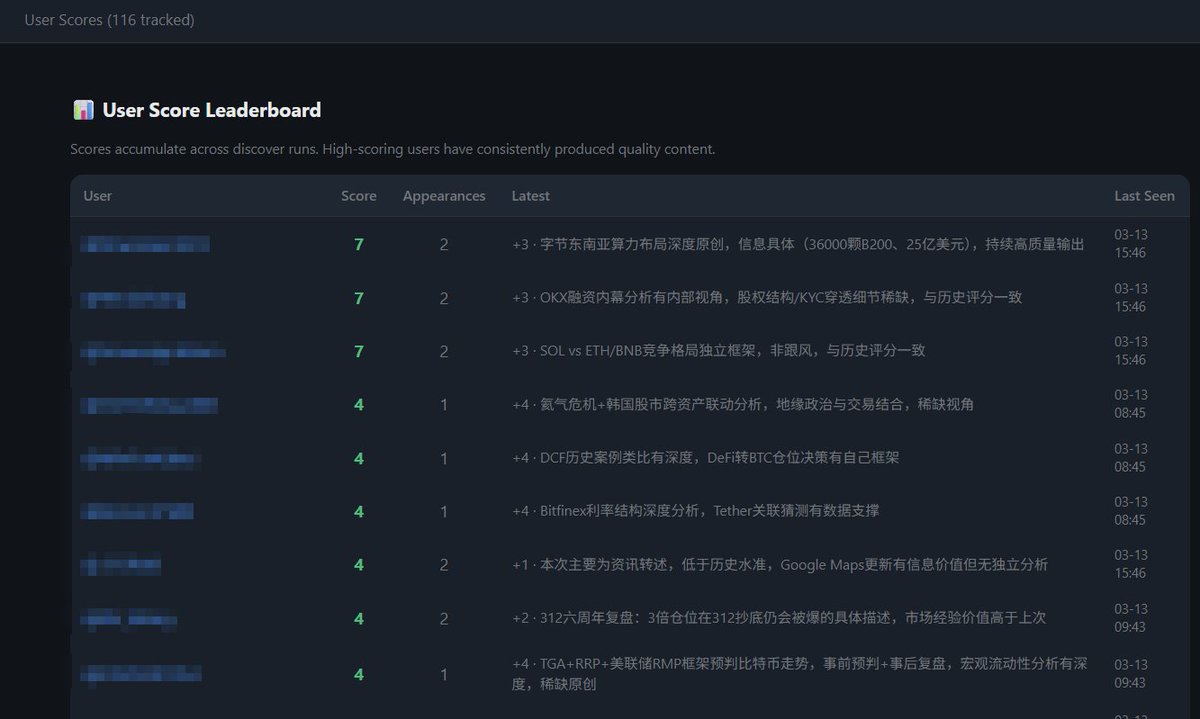Click 03-13 08:45 timestamp in the DCF历史案例 row
Viewport: 1200px width, 719px height.
coord(1131,458)
